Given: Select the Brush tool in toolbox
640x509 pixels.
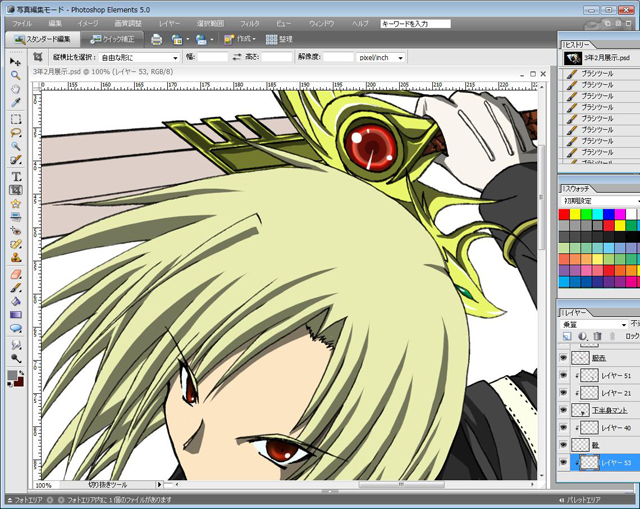Looking at the screenshot, I should (x=16, y=288).
